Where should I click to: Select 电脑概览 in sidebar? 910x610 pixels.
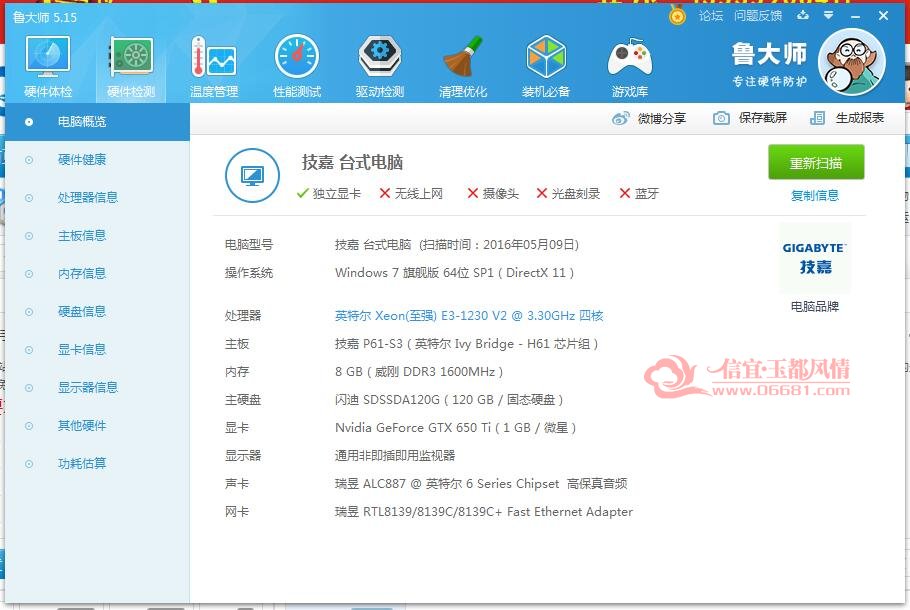97,122
